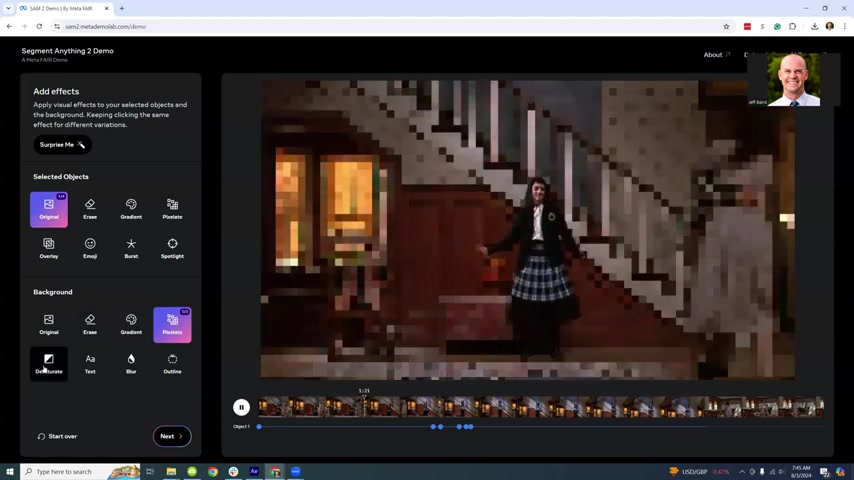The width and height of the screenshot is (854, 480).
Task: Open the Chrome extensions puzzle icon
Action: pyautogui.click(x=792, y=26)
